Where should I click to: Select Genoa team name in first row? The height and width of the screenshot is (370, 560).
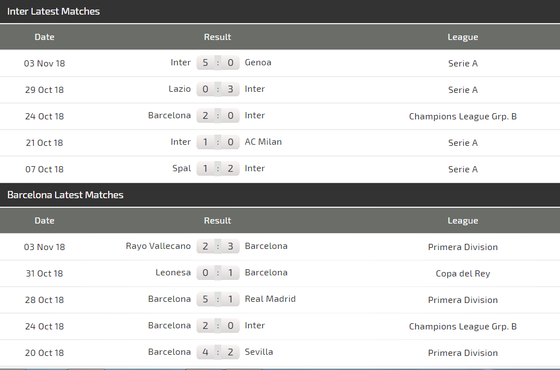(258, 62)
